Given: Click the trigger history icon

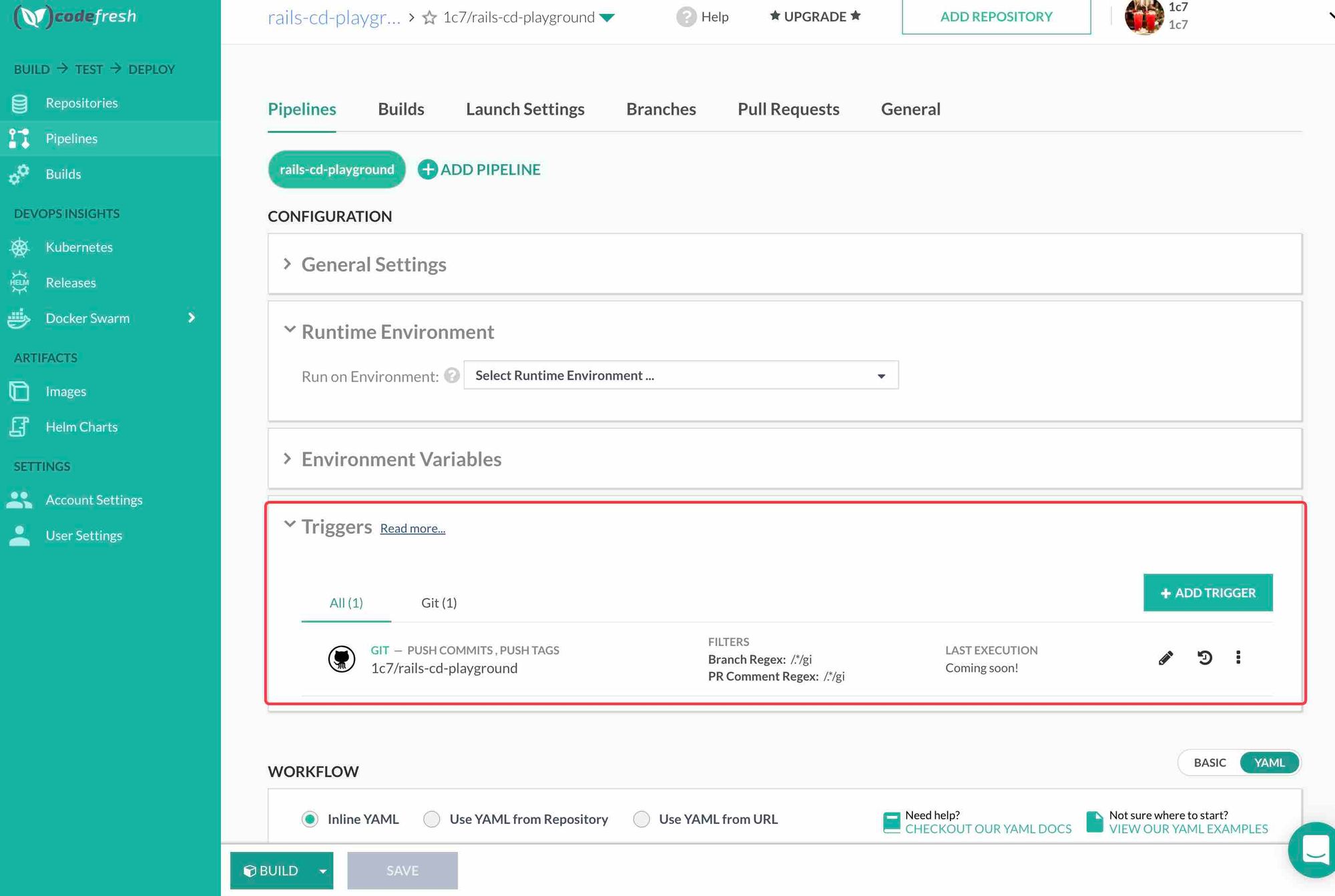Looking at the screenshot, I should 1204,658.
